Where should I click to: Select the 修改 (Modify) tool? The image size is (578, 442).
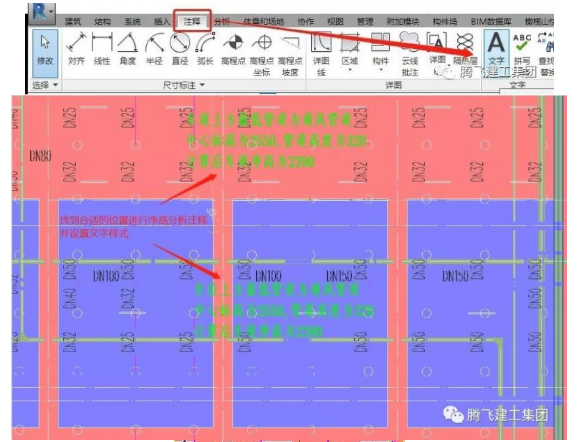[45, 53]
